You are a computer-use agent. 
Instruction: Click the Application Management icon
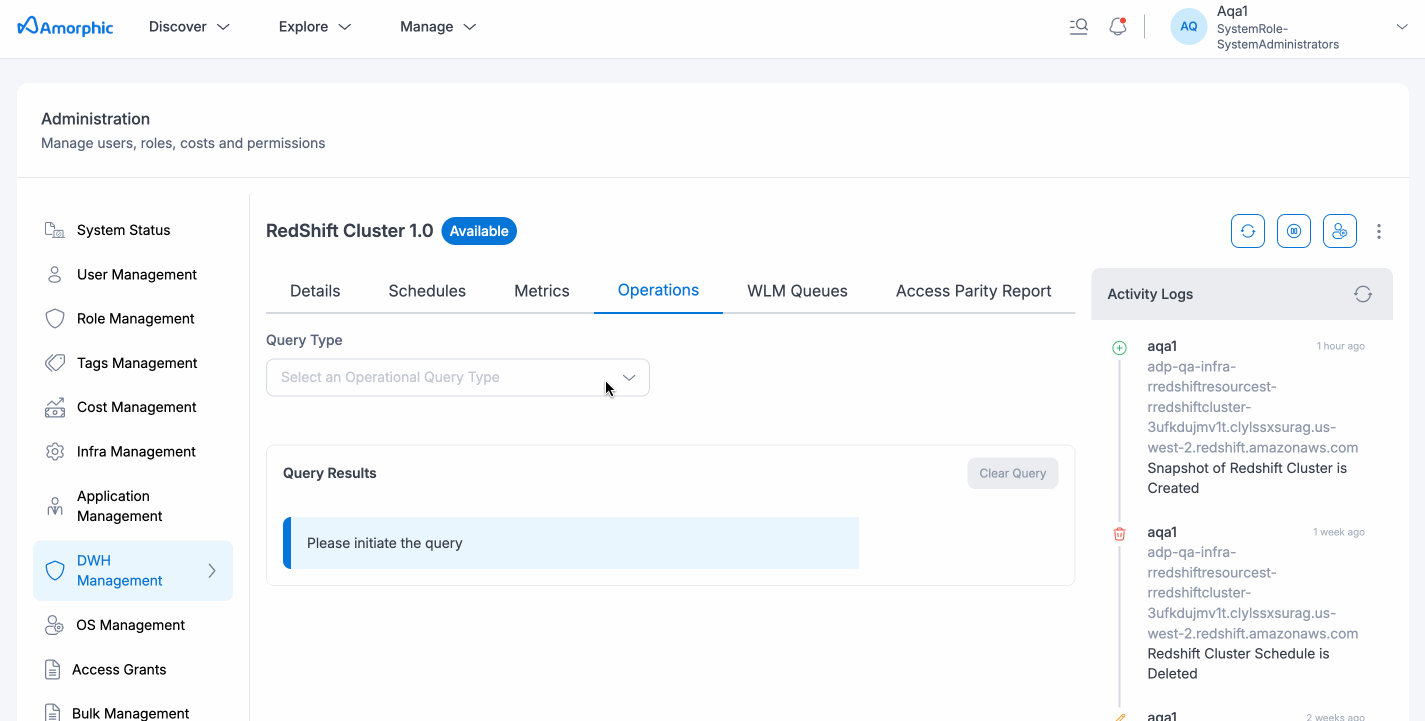point(55,506)
